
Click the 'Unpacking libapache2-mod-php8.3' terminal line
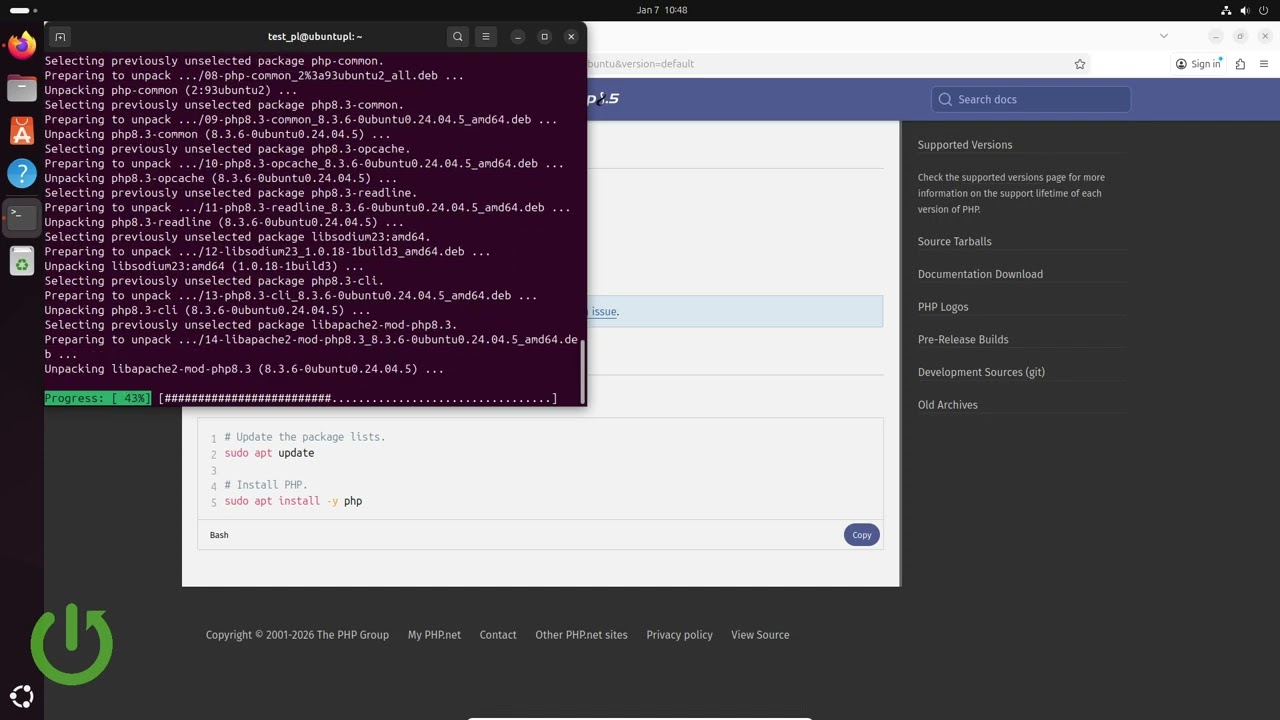point(244,369)
